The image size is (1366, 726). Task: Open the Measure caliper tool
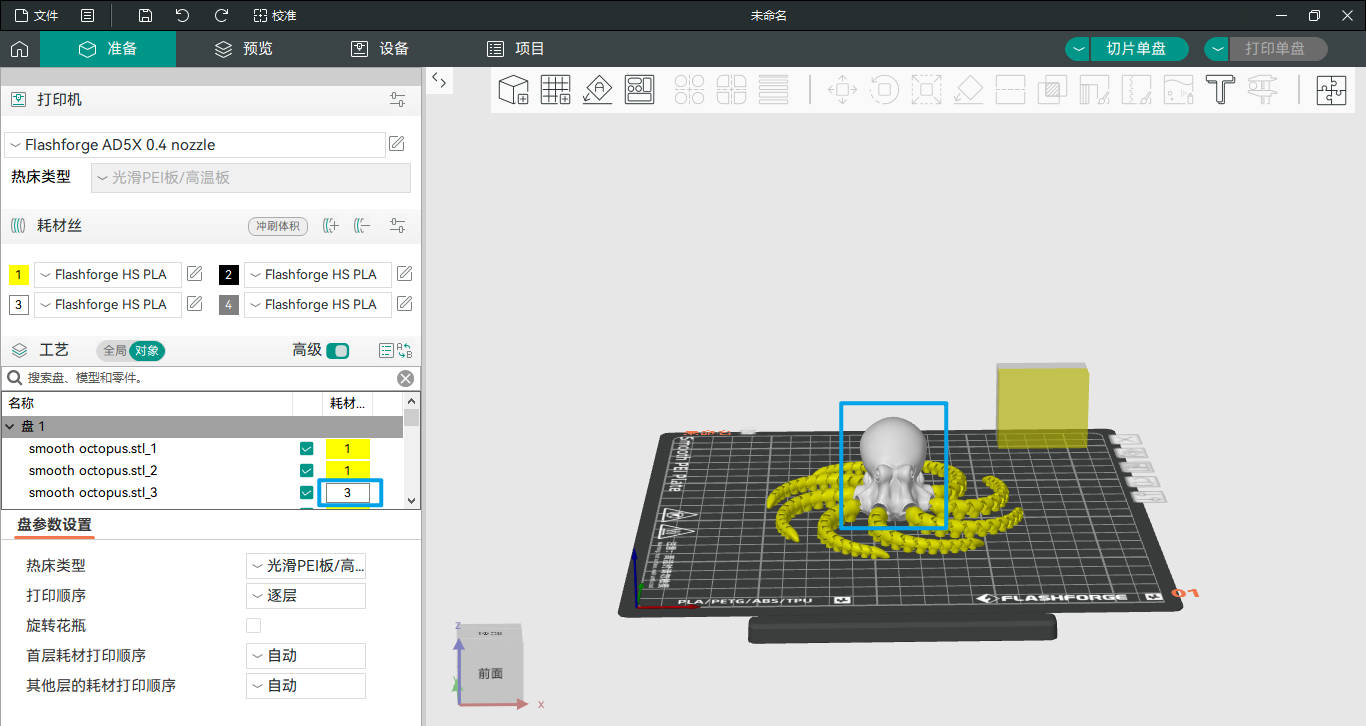1262,90
